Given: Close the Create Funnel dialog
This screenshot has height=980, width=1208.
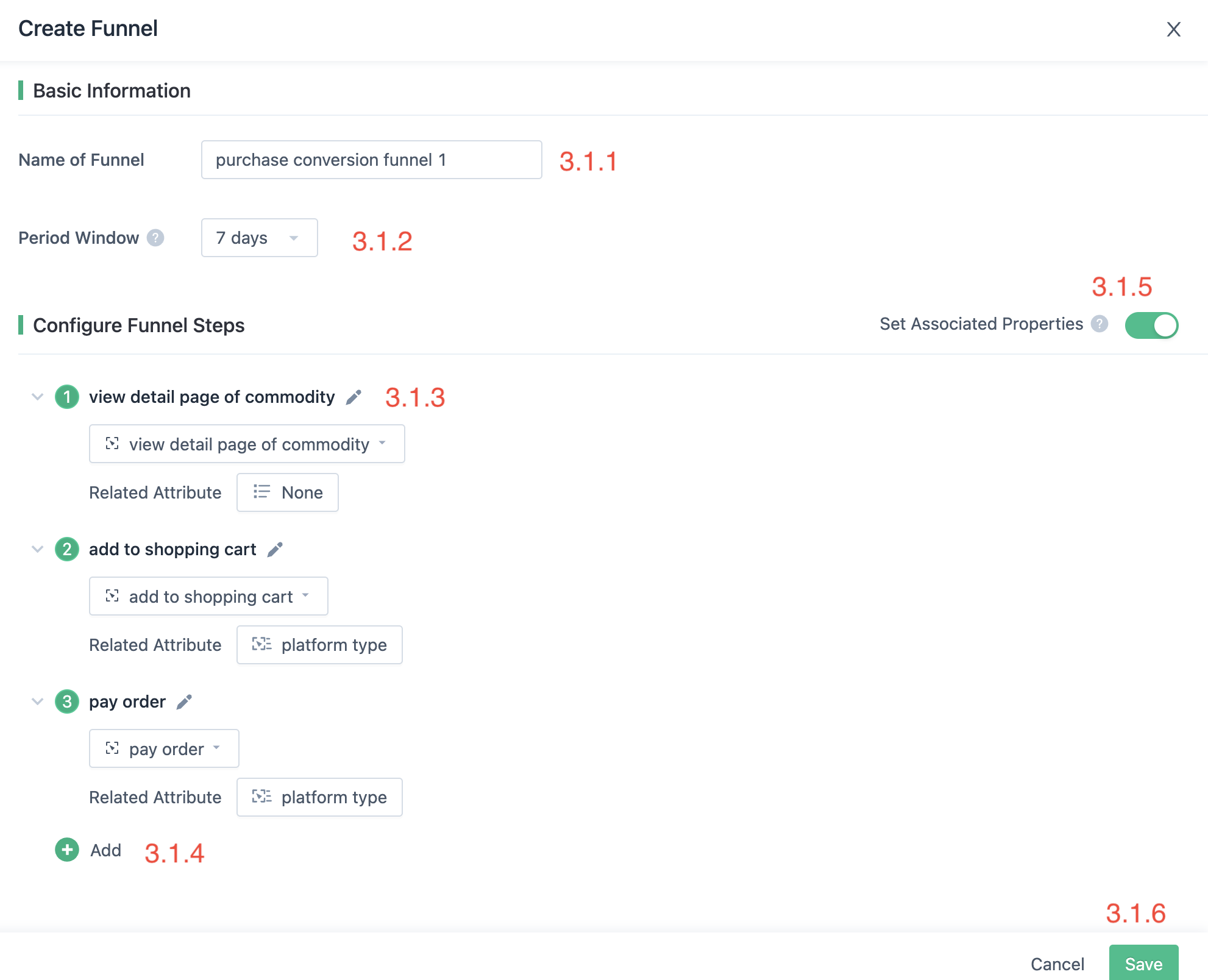Looking at the screenshot, I should pos(1173,29).
